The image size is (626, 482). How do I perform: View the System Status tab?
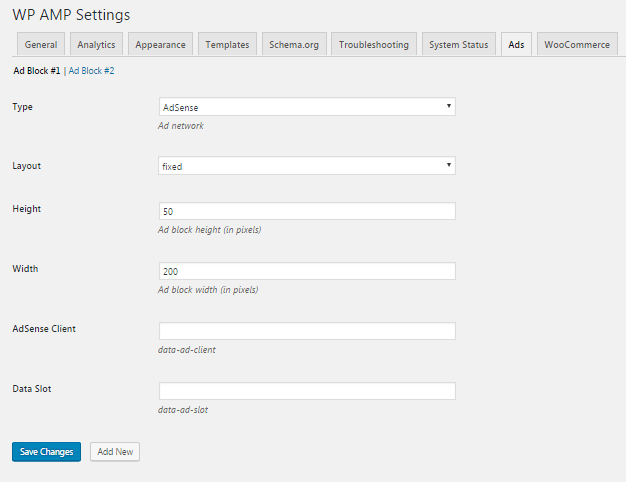459,44
